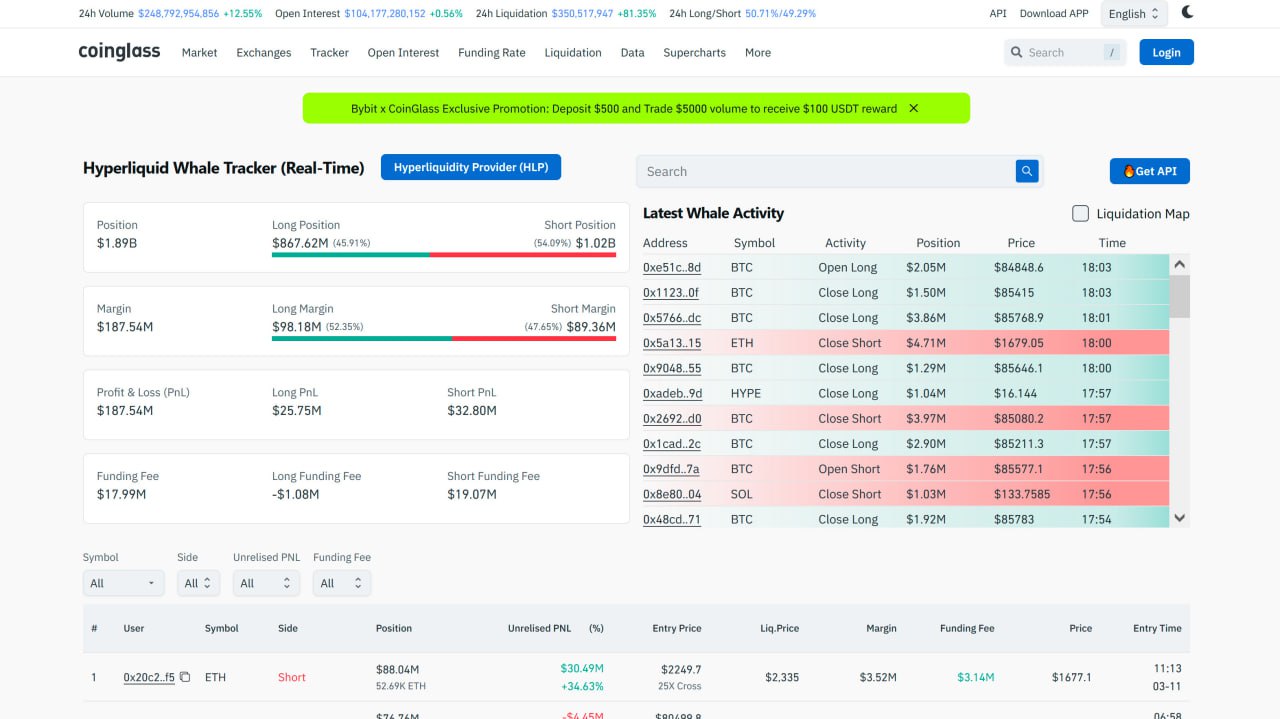Click the Open Interest value $104,177,280,152

pyautogui.click(x=385, y=13)
